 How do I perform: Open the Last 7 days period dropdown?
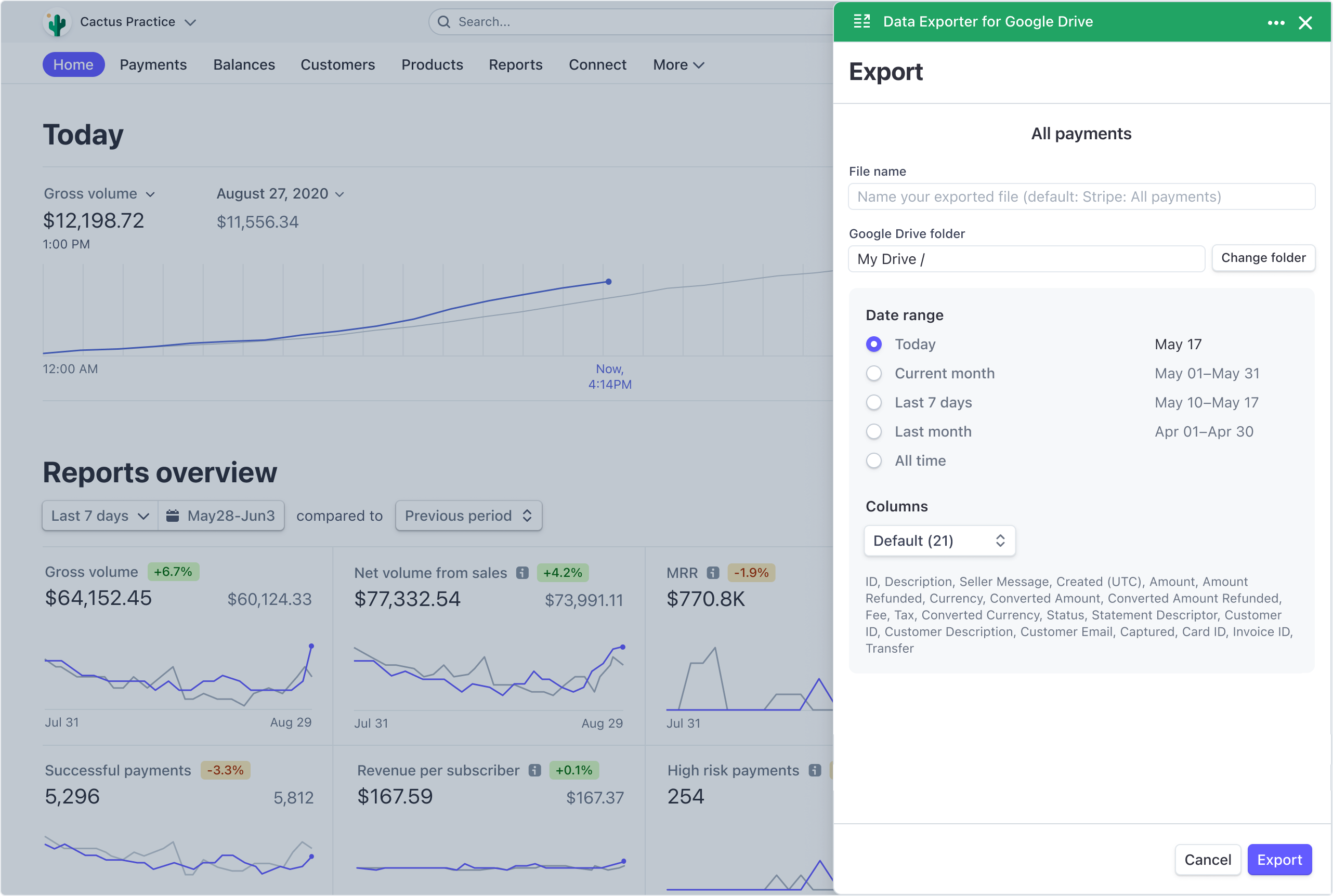point(101,516)
